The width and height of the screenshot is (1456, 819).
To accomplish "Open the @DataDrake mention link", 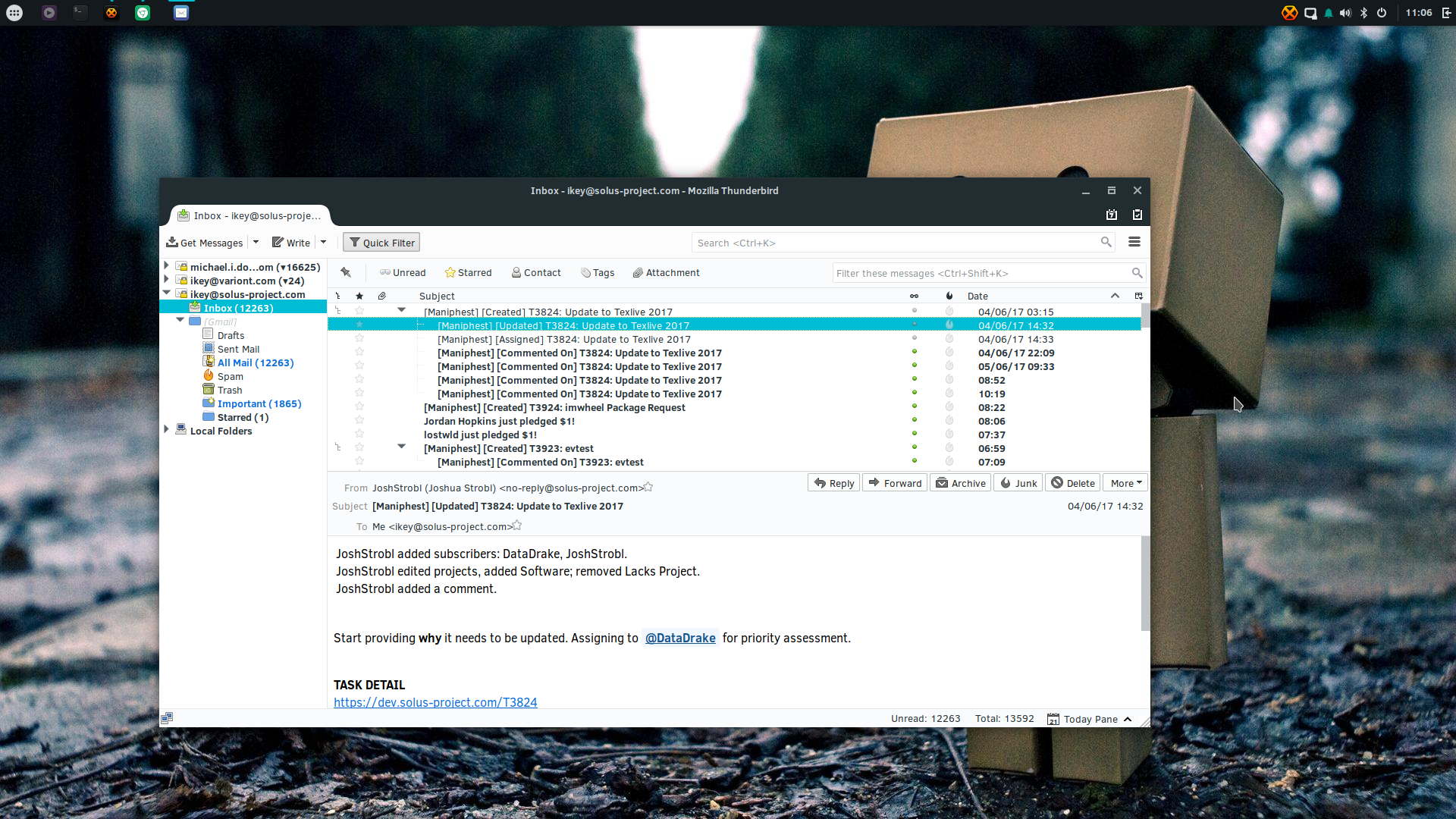I will pos(680,638).
